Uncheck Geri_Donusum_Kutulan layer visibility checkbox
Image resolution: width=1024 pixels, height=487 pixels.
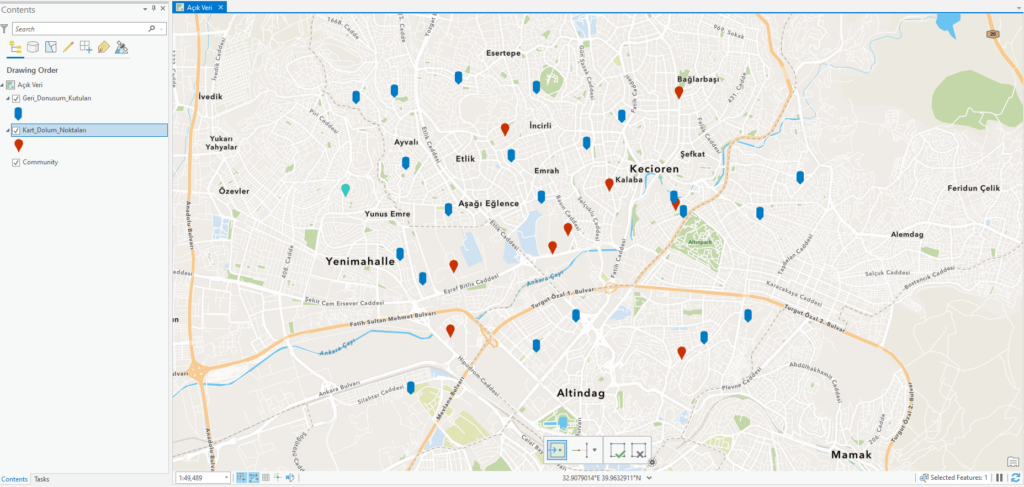[x=16, y=98]
